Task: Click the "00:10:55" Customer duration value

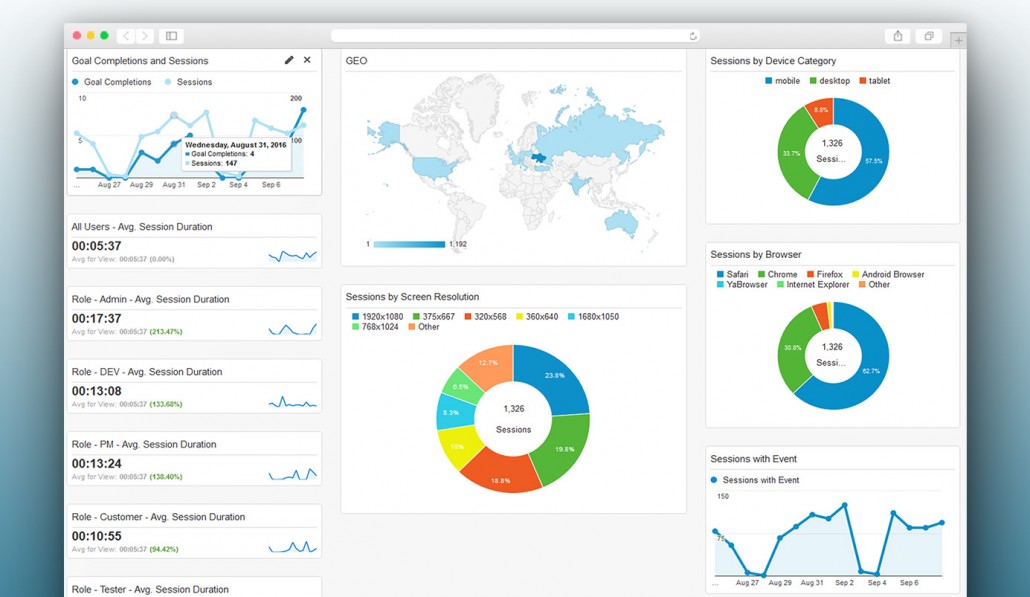Action: click(x=97, y=536)
